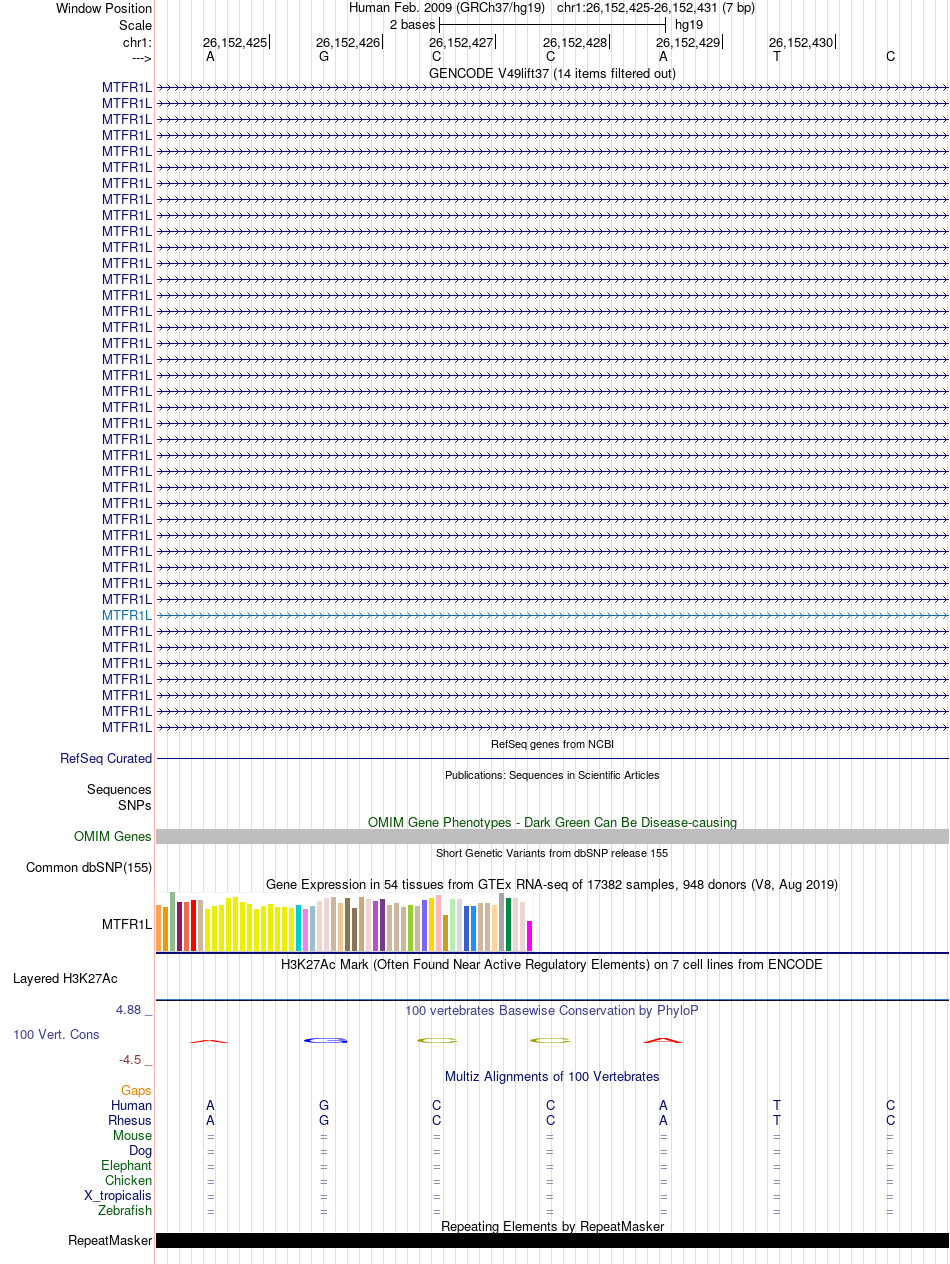This screenshot has width=950, height=1264.
Task: Click the GENCODE V49lift37 track title
Action: [552, 74]
